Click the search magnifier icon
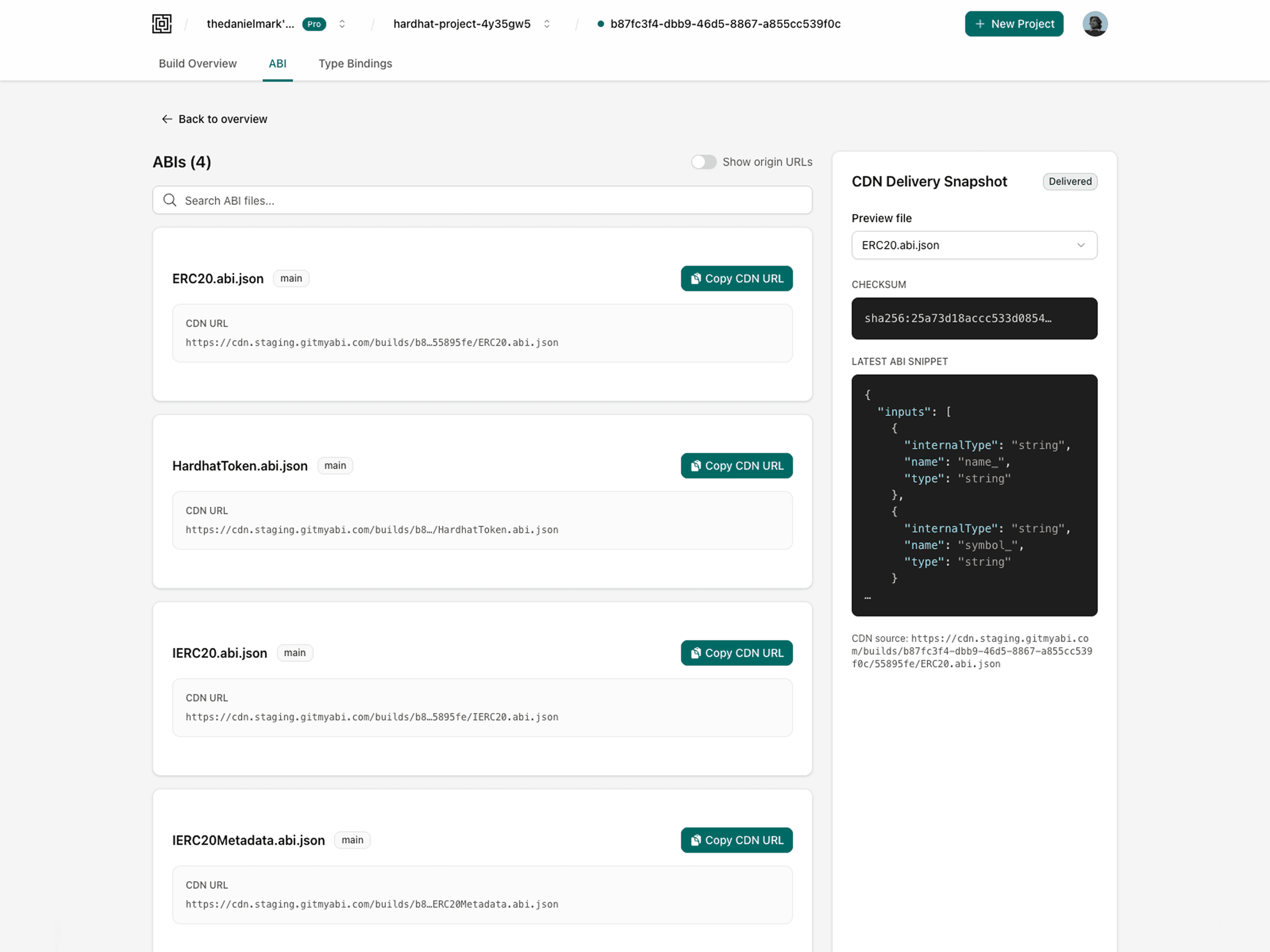Image resolution: width=1270 pixels, height=952 pixels. 170,200
